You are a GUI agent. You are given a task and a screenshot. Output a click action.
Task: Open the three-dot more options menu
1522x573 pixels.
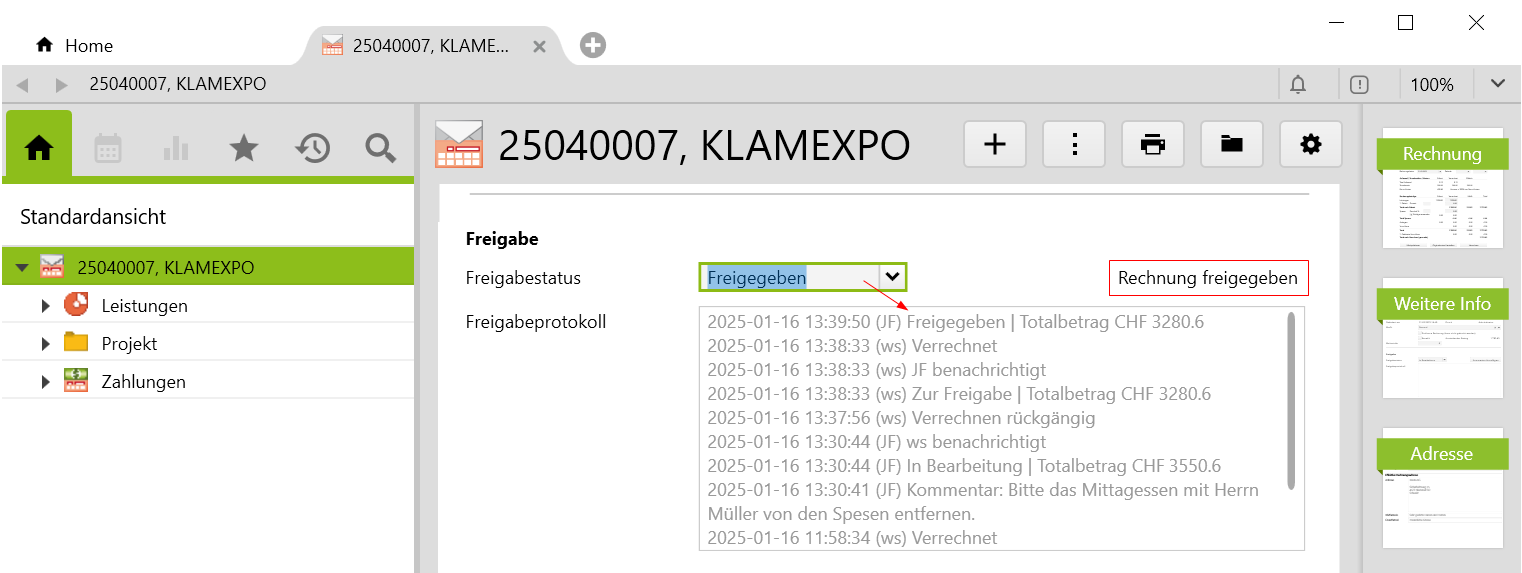(1074, 145)
